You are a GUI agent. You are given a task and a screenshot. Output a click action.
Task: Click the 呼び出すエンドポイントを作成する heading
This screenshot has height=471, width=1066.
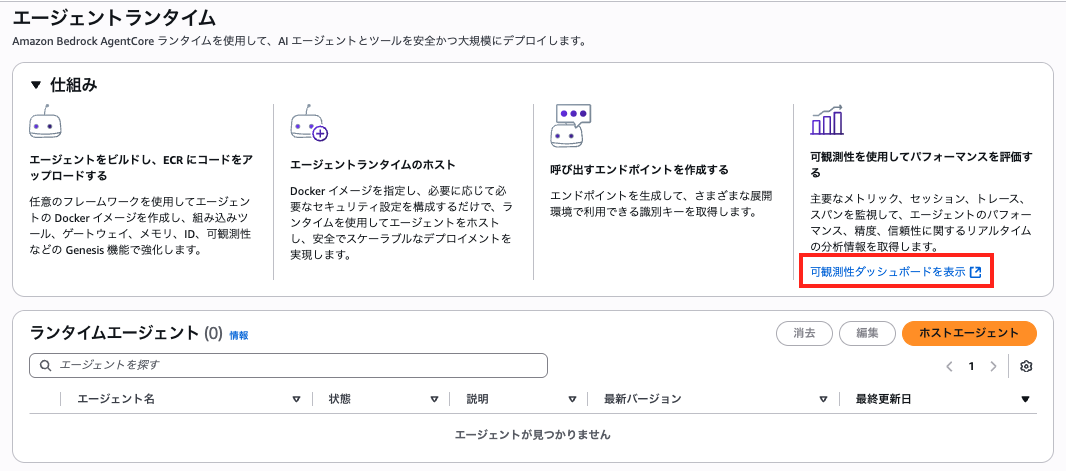pos(639,169)
